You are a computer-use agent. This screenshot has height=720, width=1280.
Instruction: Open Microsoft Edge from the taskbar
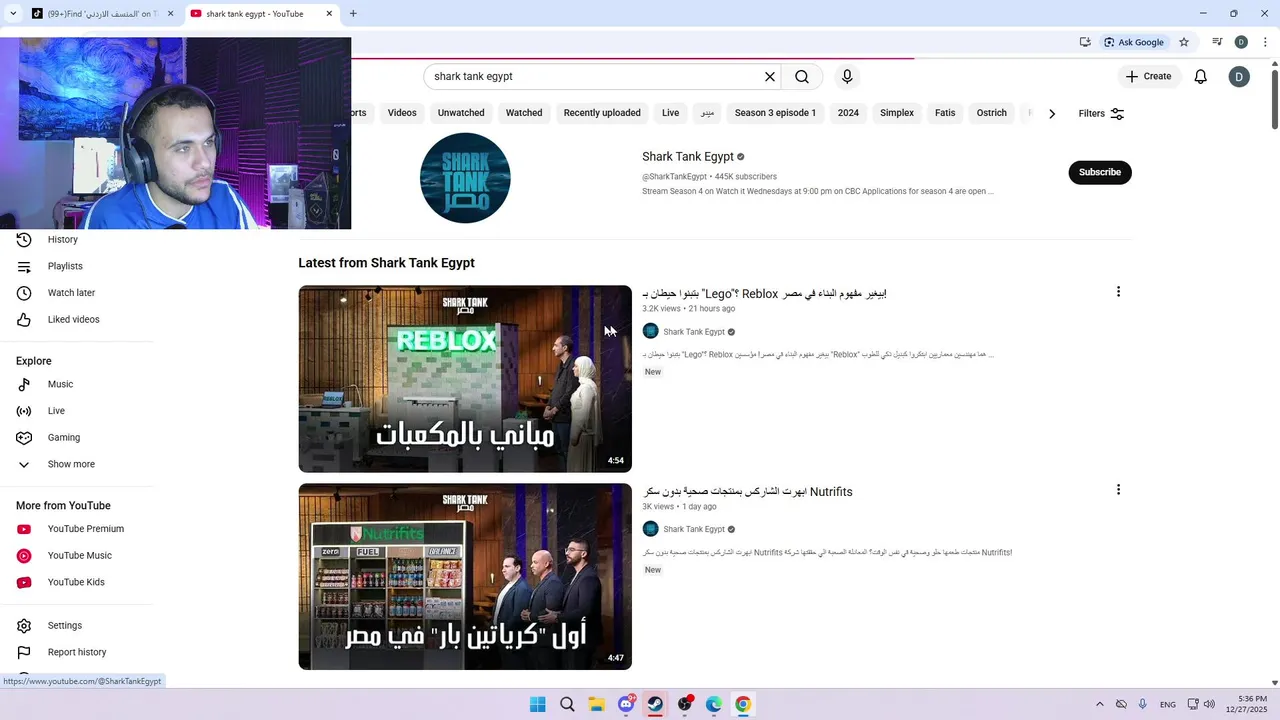click(714, 704)
